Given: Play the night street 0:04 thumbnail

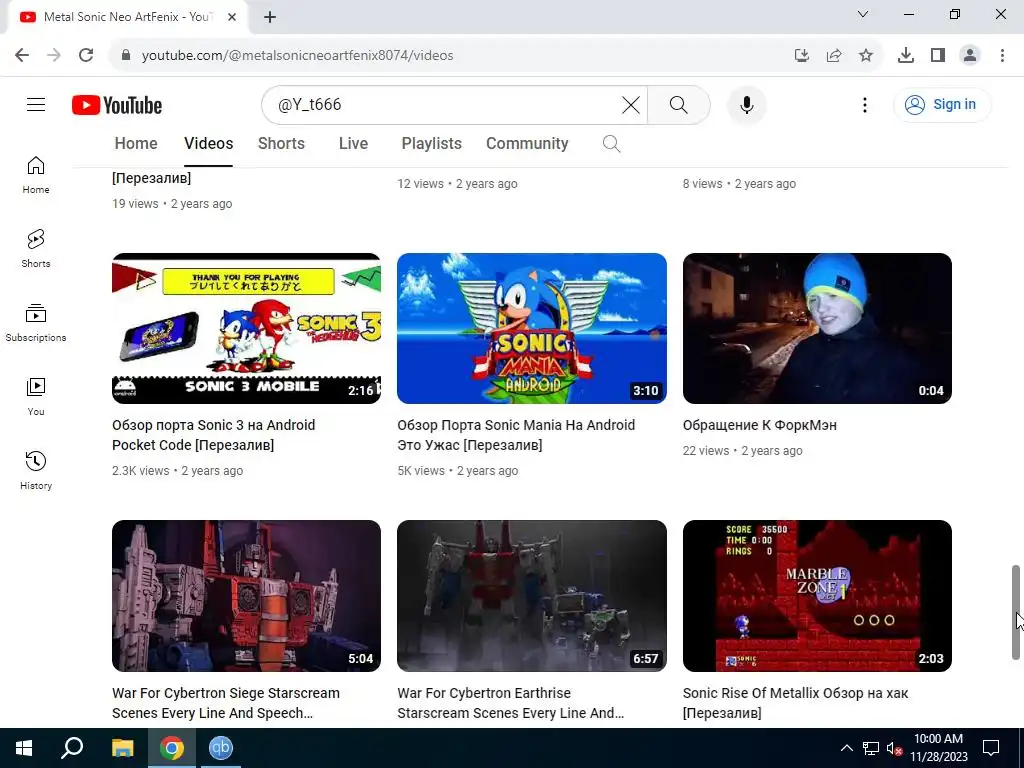Looking at the screenshot, I should click(817, 328).
